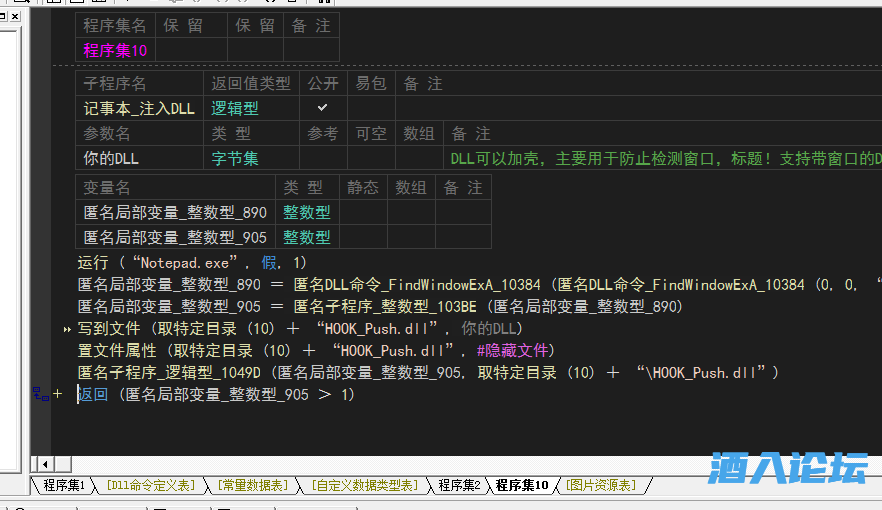Switch to the 程序集1 tab
This screenshot has height=510, width=882.
coord(65,485)
